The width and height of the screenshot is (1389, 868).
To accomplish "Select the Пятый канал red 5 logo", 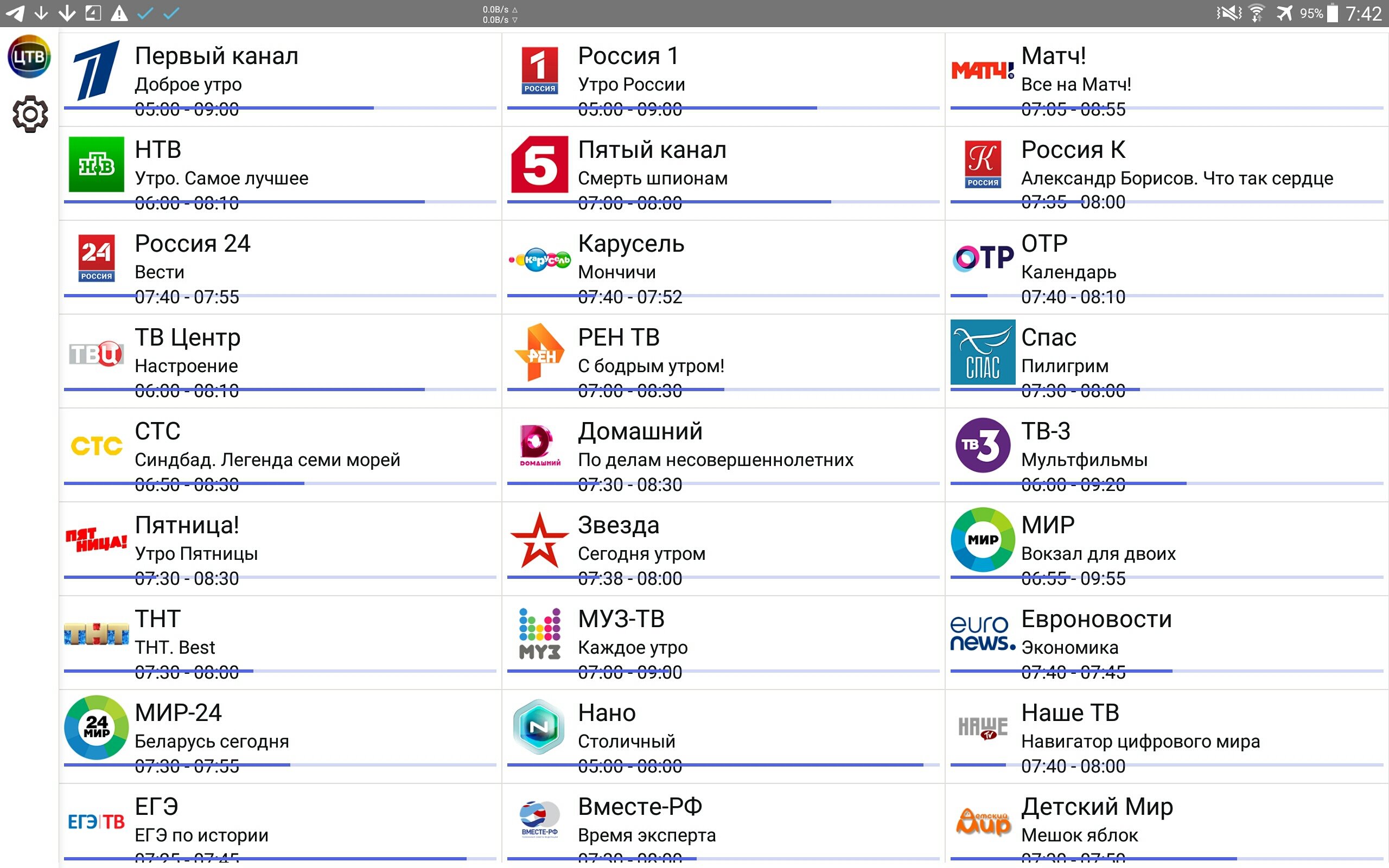I will pyautogui.click(x=539, y=164).
